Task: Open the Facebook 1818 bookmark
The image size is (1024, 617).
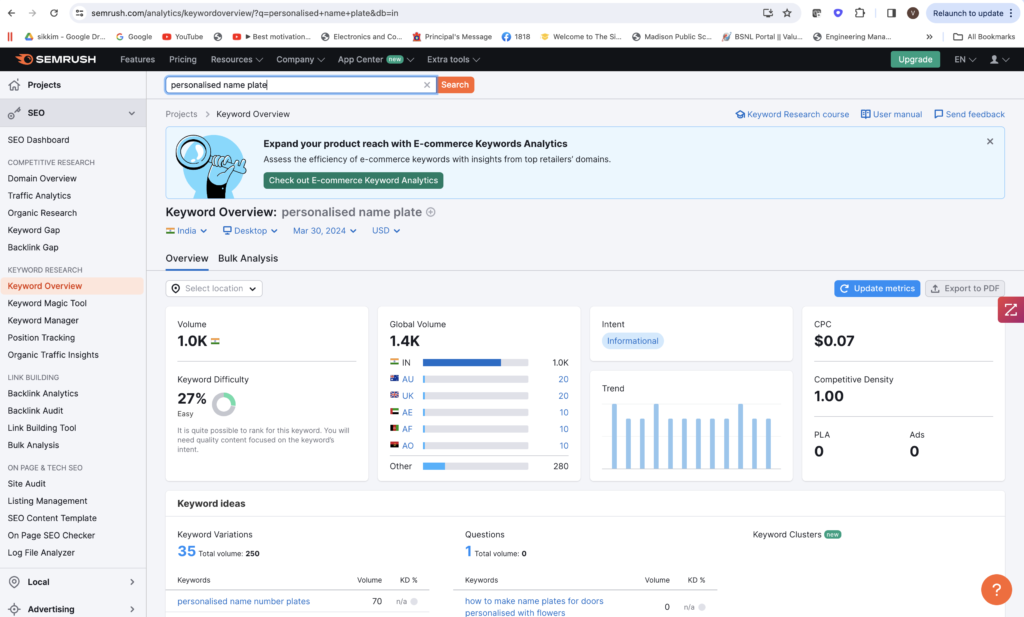Action: [x=516, y=37]
